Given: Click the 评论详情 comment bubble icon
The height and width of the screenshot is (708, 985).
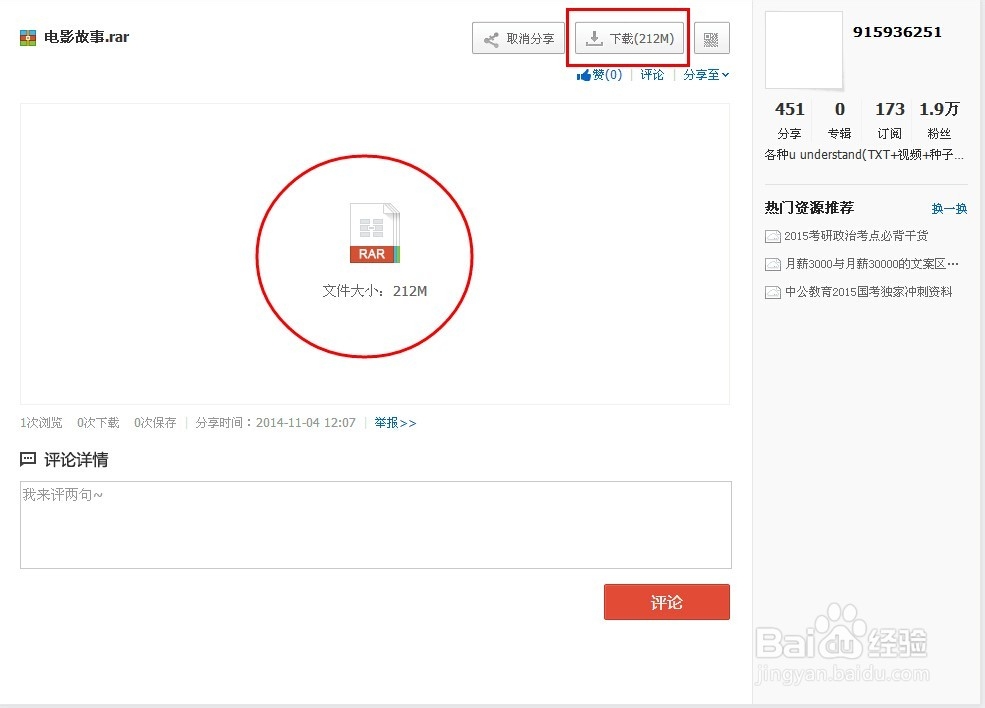Looking at the screenshot, I should (28, 459).
